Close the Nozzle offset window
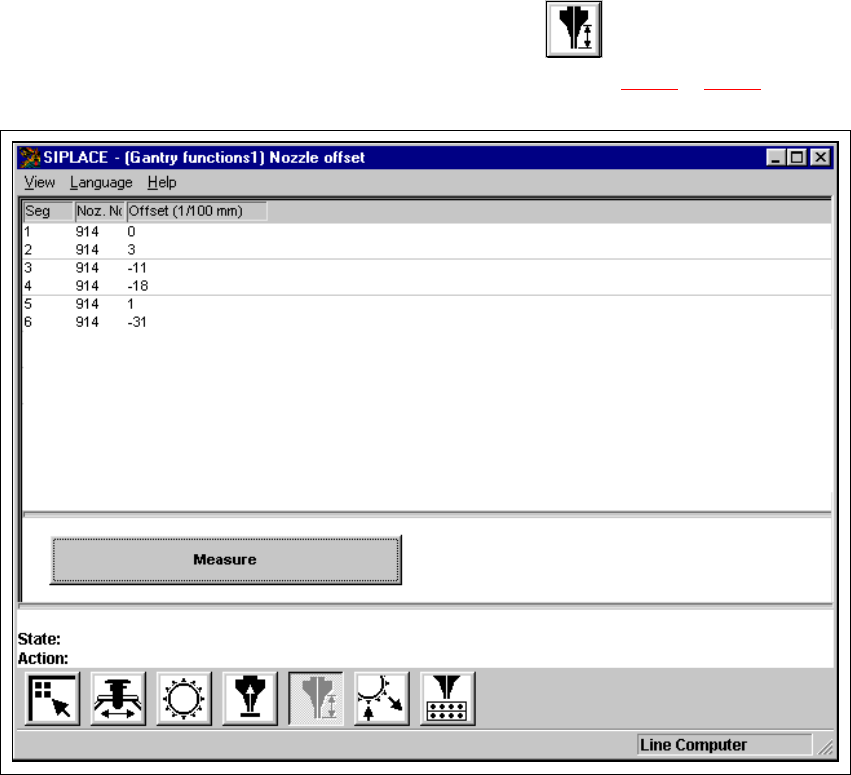Screen dimensions: 851x775 coord(821,157)
